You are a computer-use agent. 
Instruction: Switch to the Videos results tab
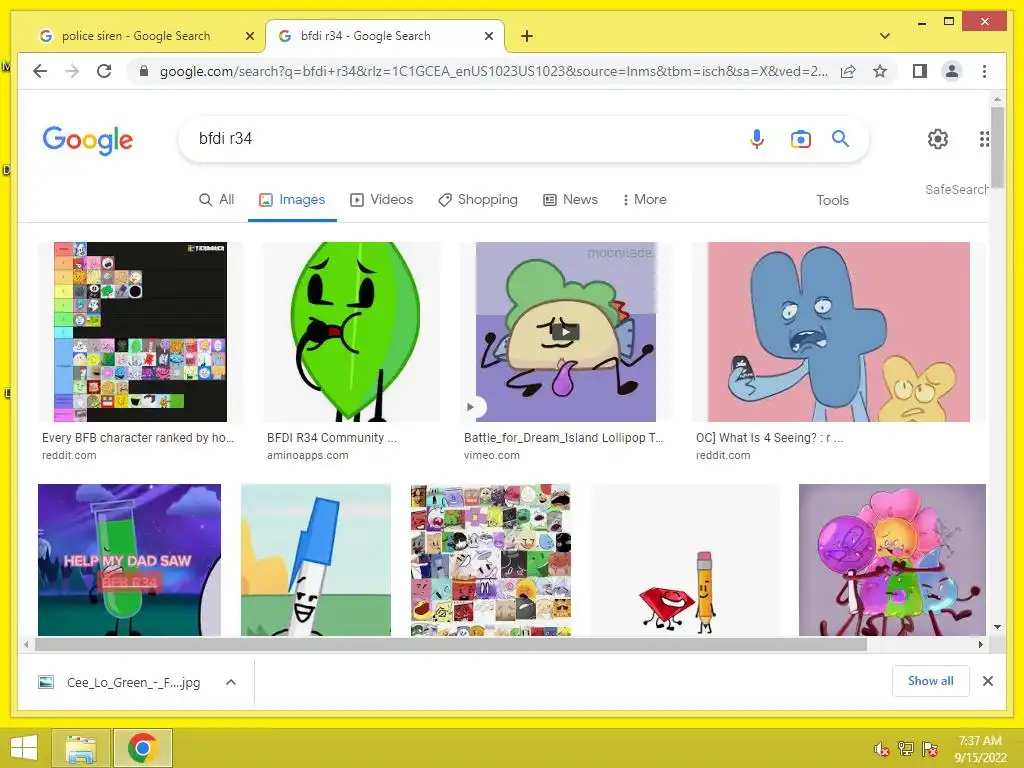point(382,200)
